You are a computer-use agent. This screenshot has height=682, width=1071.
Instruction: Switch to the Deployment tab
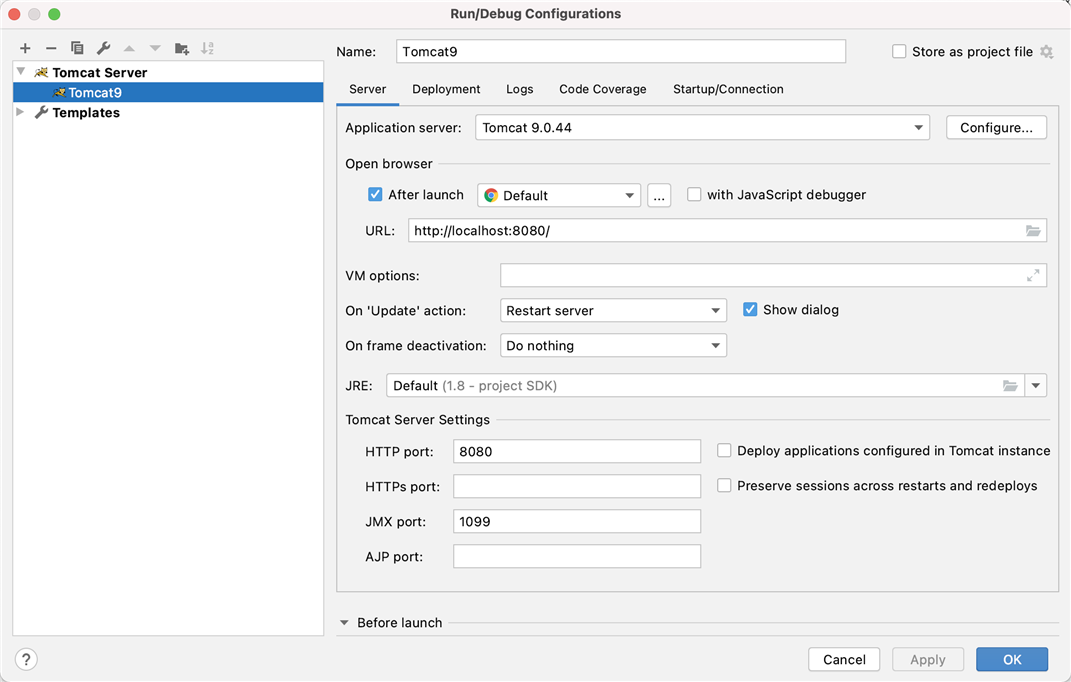tap(446, 90)
